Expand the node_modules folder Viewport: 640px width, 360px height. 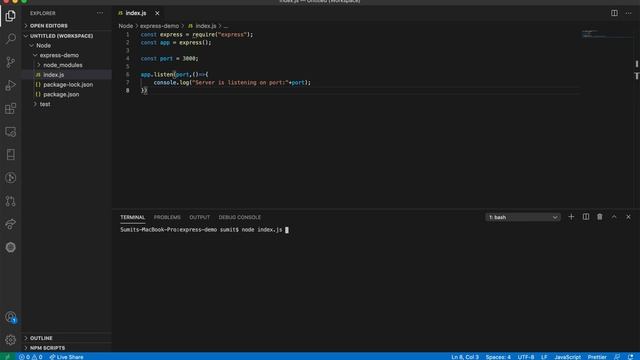[60, 65]
